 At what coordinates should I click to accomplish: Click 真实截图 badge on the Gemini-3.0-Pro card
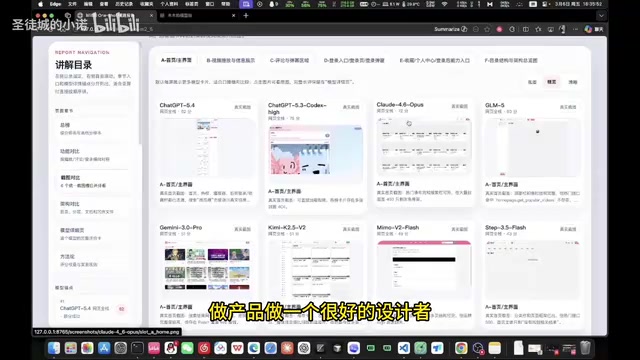click(x=242, y=229)
